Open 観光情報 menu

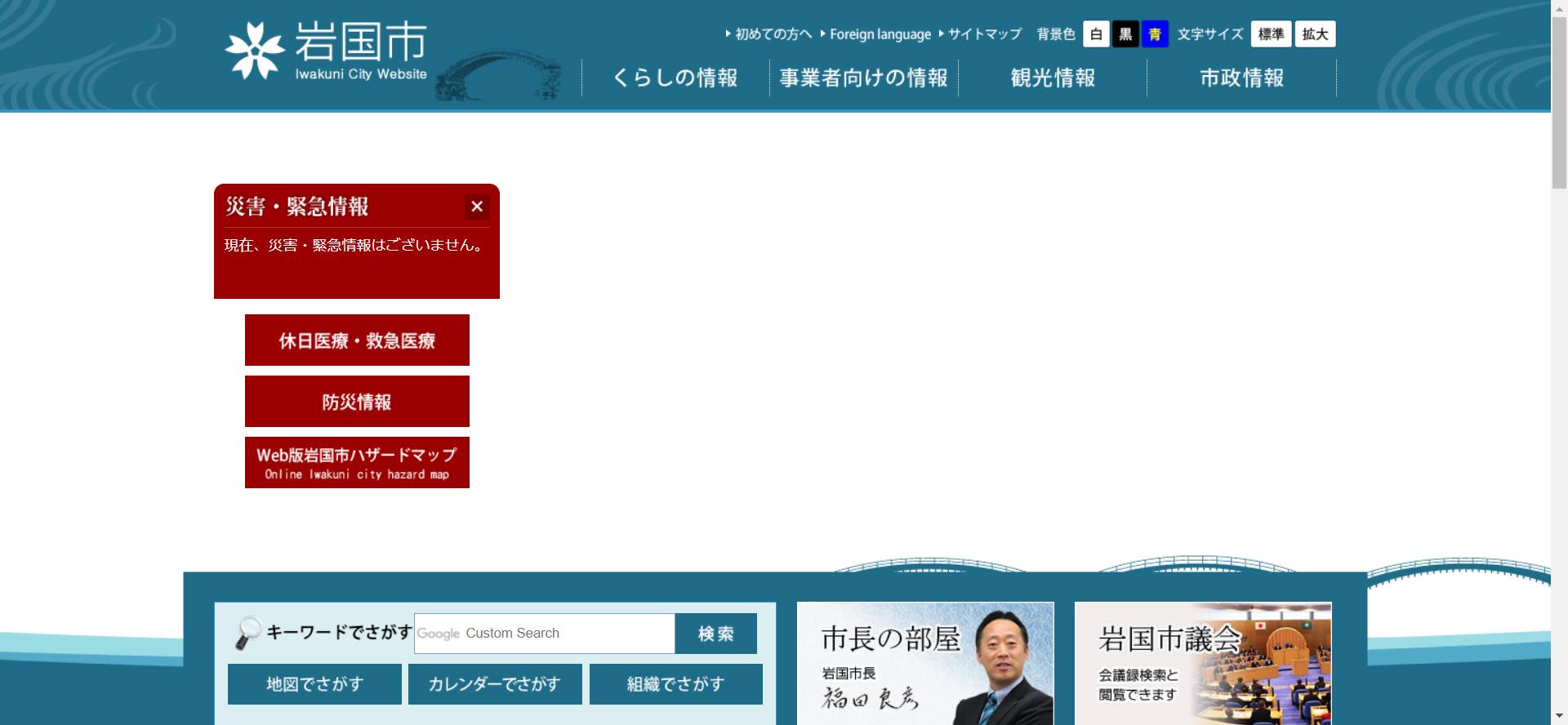click(1053, 78)
